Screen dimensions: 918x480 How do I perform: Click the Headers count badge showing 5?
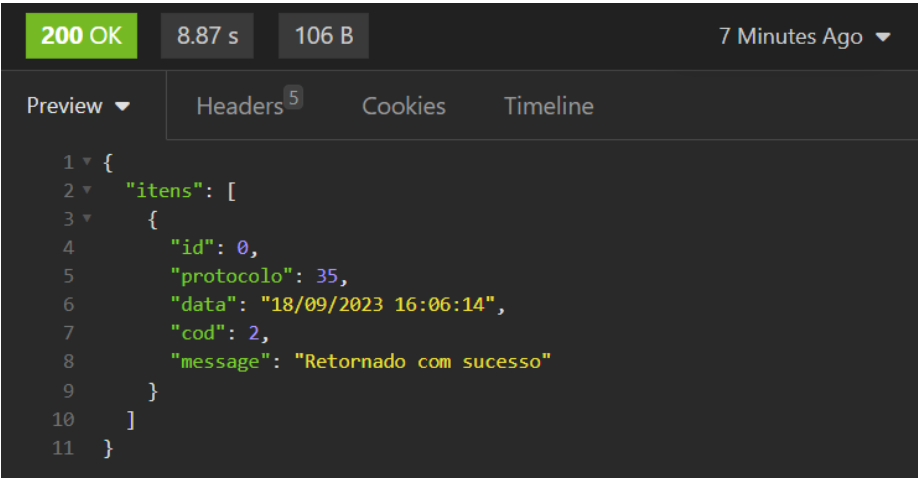click(x=293, y=97)
